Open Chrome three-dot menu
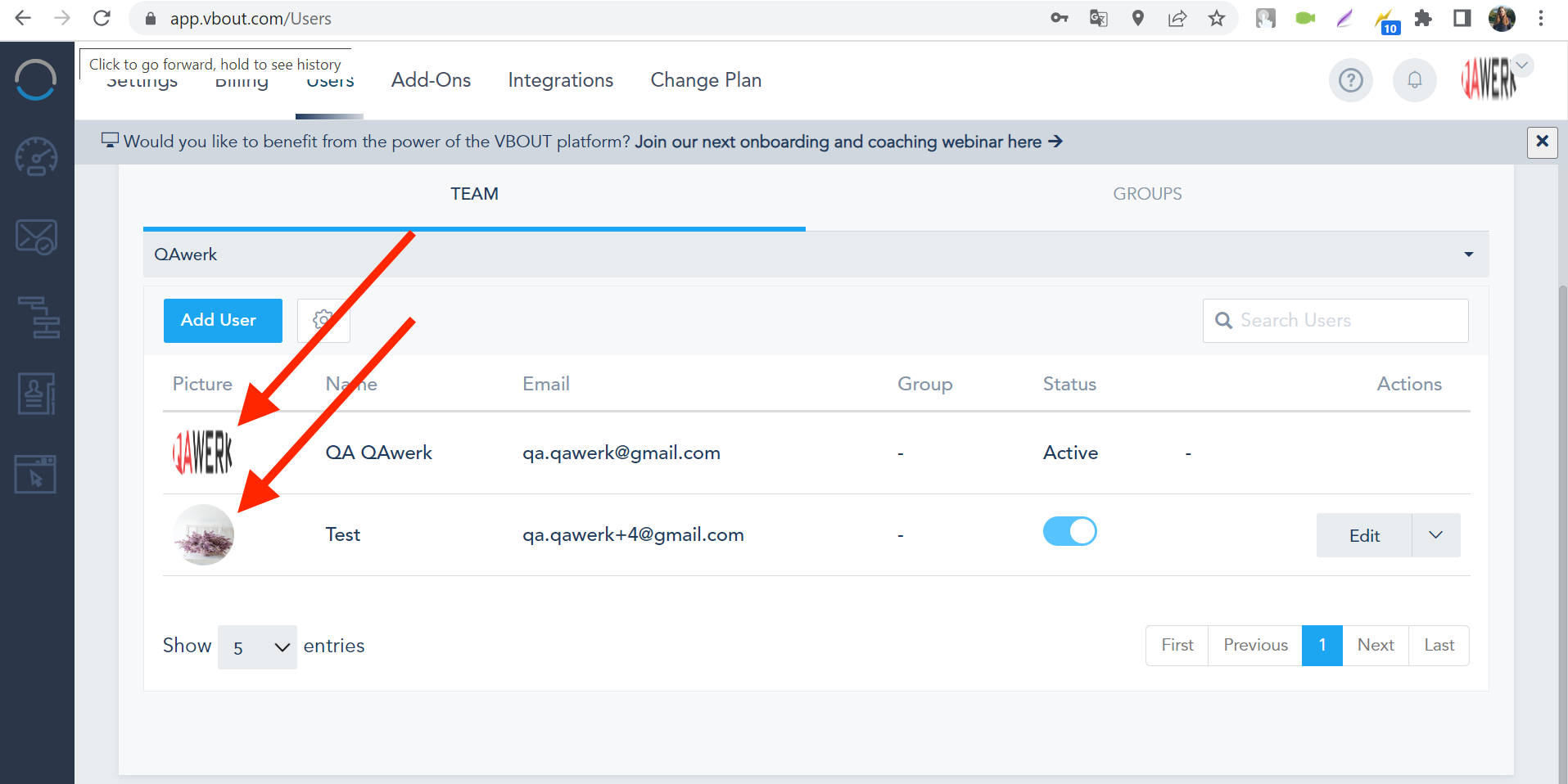1568x784 pixels. pos(1541,18)
